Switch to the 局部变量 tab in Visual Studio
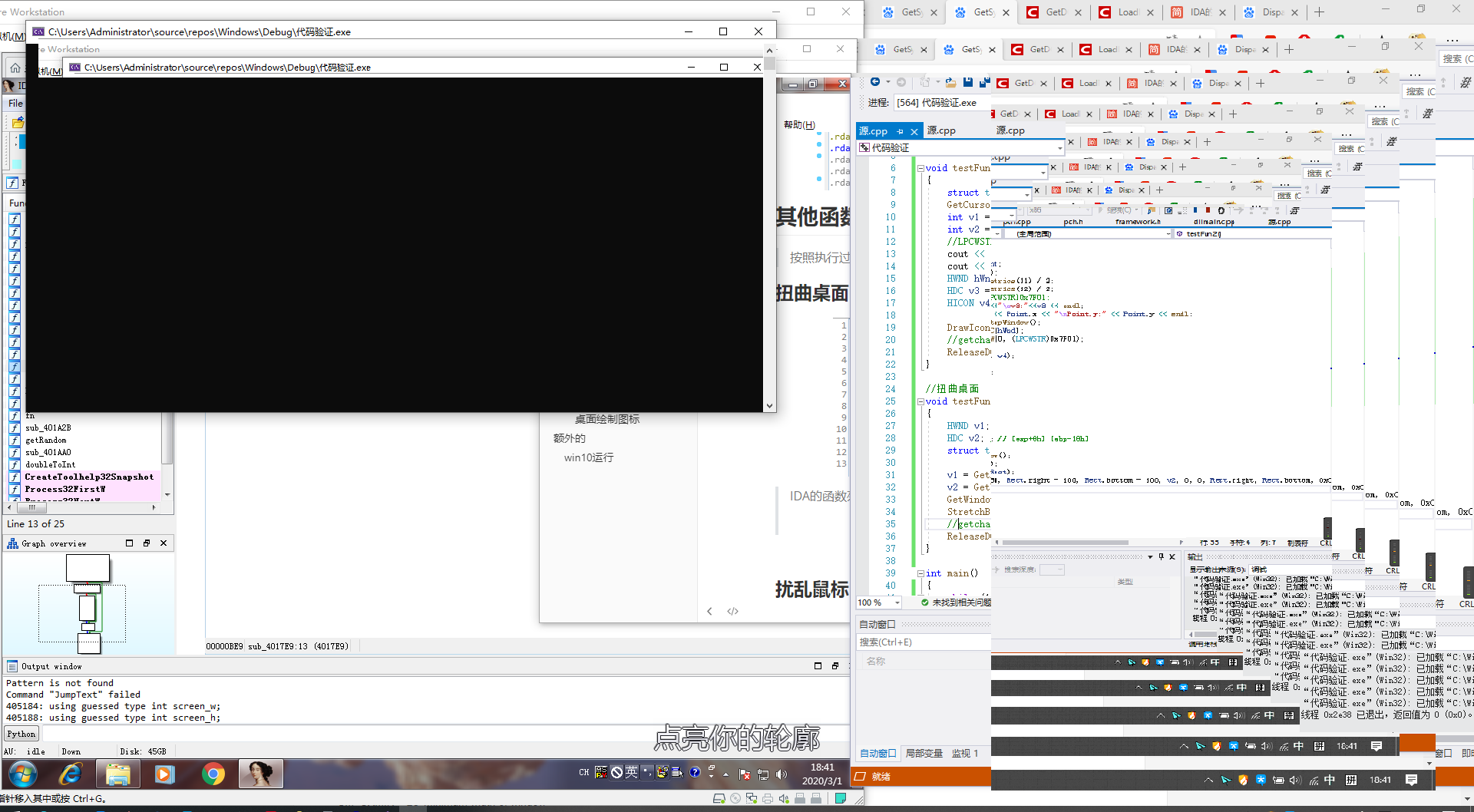Image resolution: width=1474 pixels, height=812 pixels. point(924,754)
